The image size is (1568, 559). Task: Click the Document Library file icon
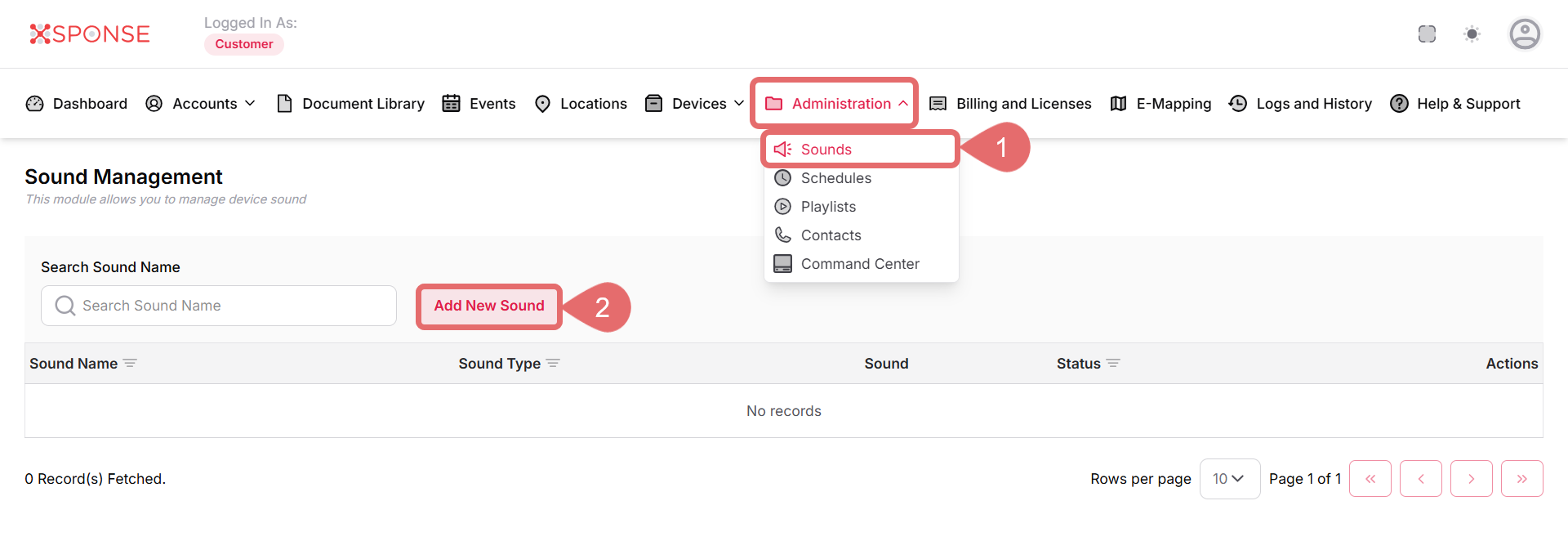click(x=284, y=104)
